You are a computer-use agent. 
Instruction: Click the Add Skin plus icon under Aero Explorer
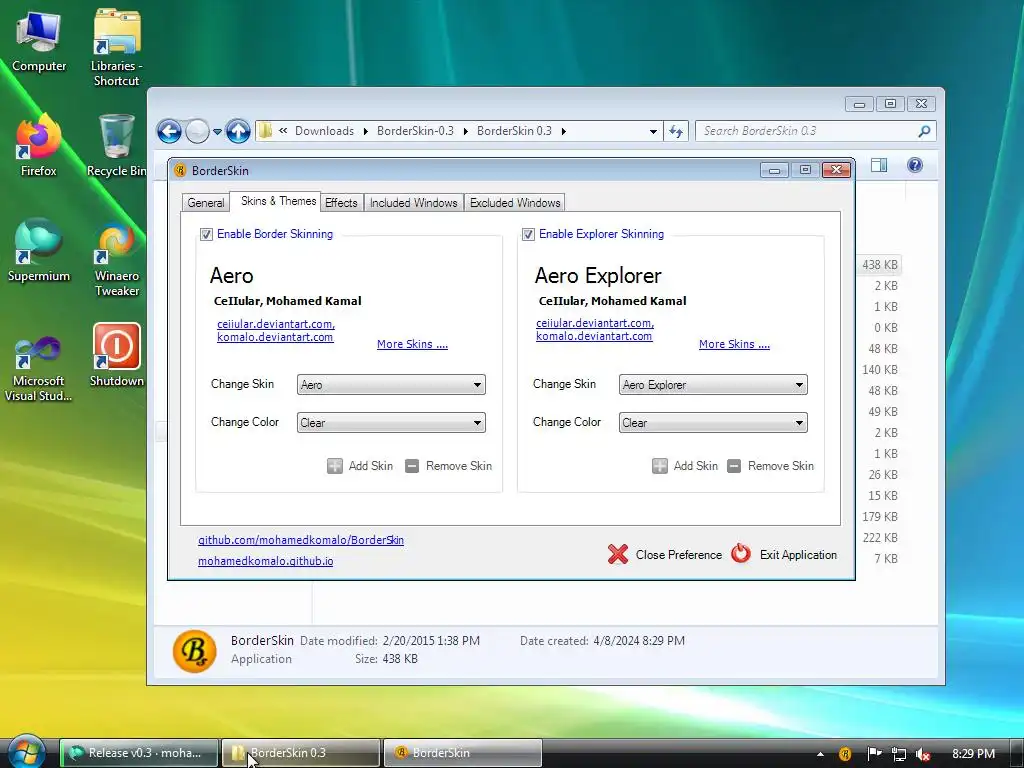[x=660, y=466]
